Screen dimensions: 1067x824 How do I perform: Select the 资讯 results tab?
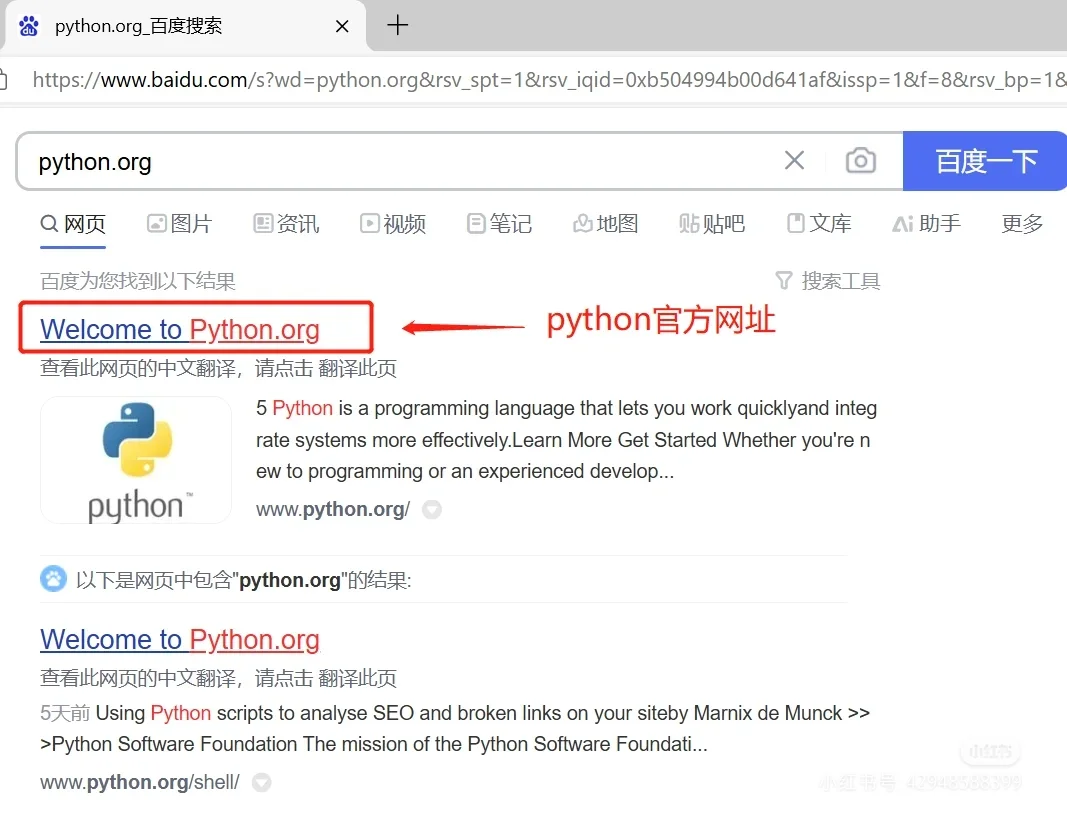[286, 224]
